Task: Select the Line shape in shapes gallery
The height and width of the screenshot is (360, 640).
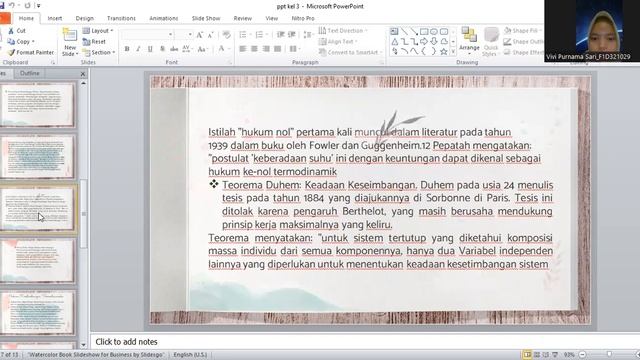Action: pyautogui.click(x=404, y=31)
